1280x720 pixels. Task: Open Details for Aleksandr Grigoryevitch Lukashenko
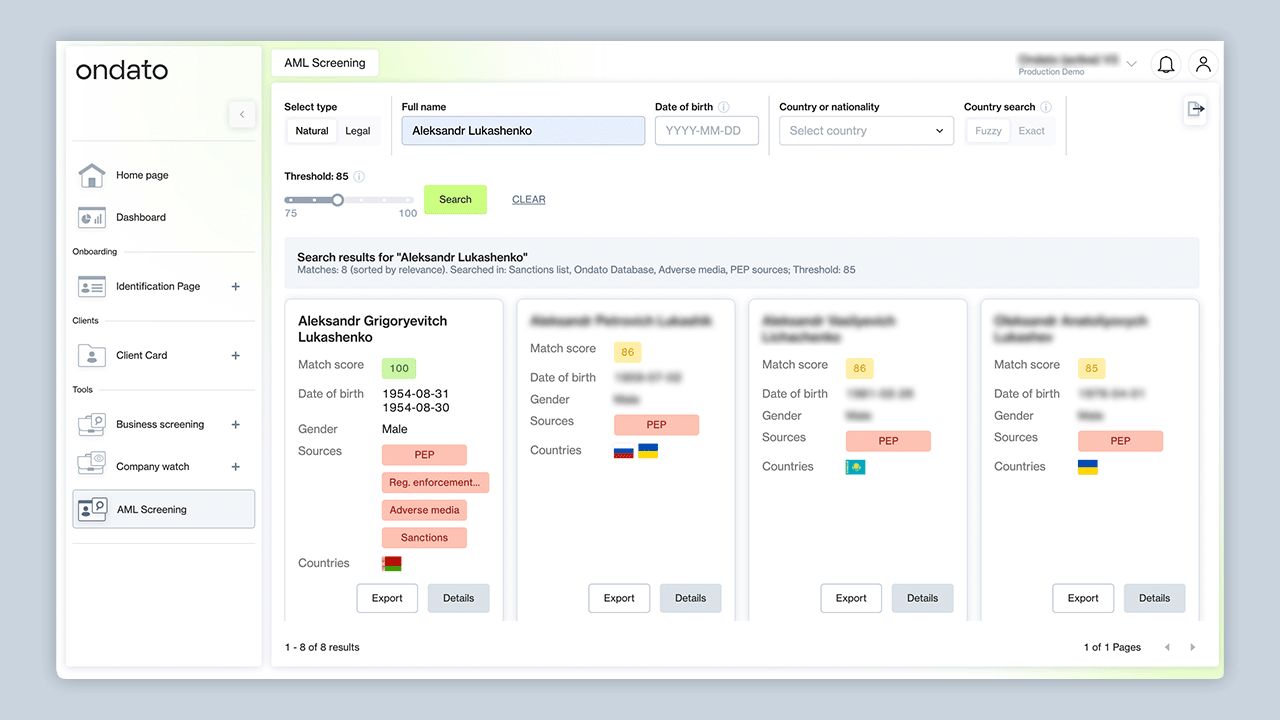(x=459, y=598)
